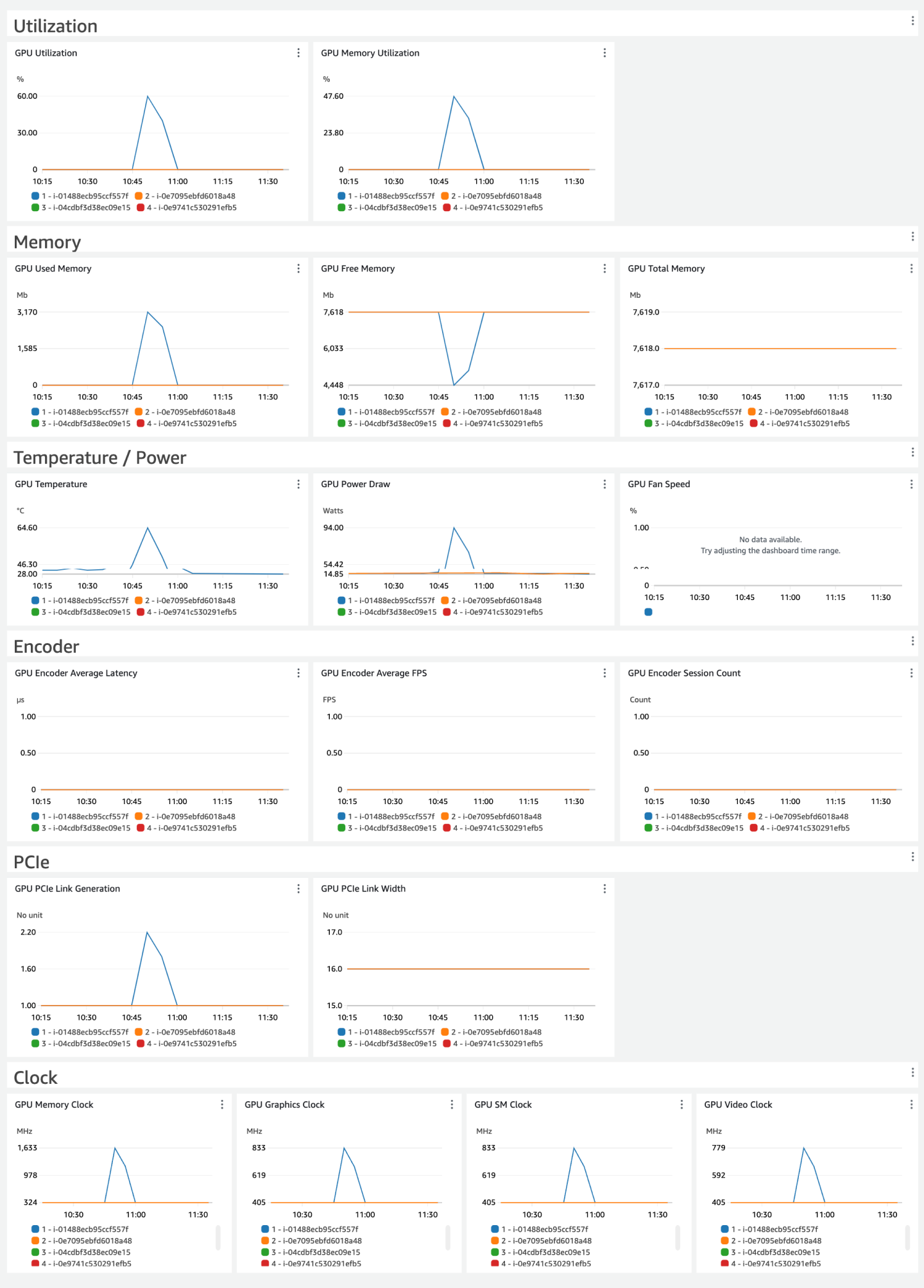Toggle green series 3 legend in GPU Power Draw
This screenshot has width=924, height=1288.
(341, 612)
